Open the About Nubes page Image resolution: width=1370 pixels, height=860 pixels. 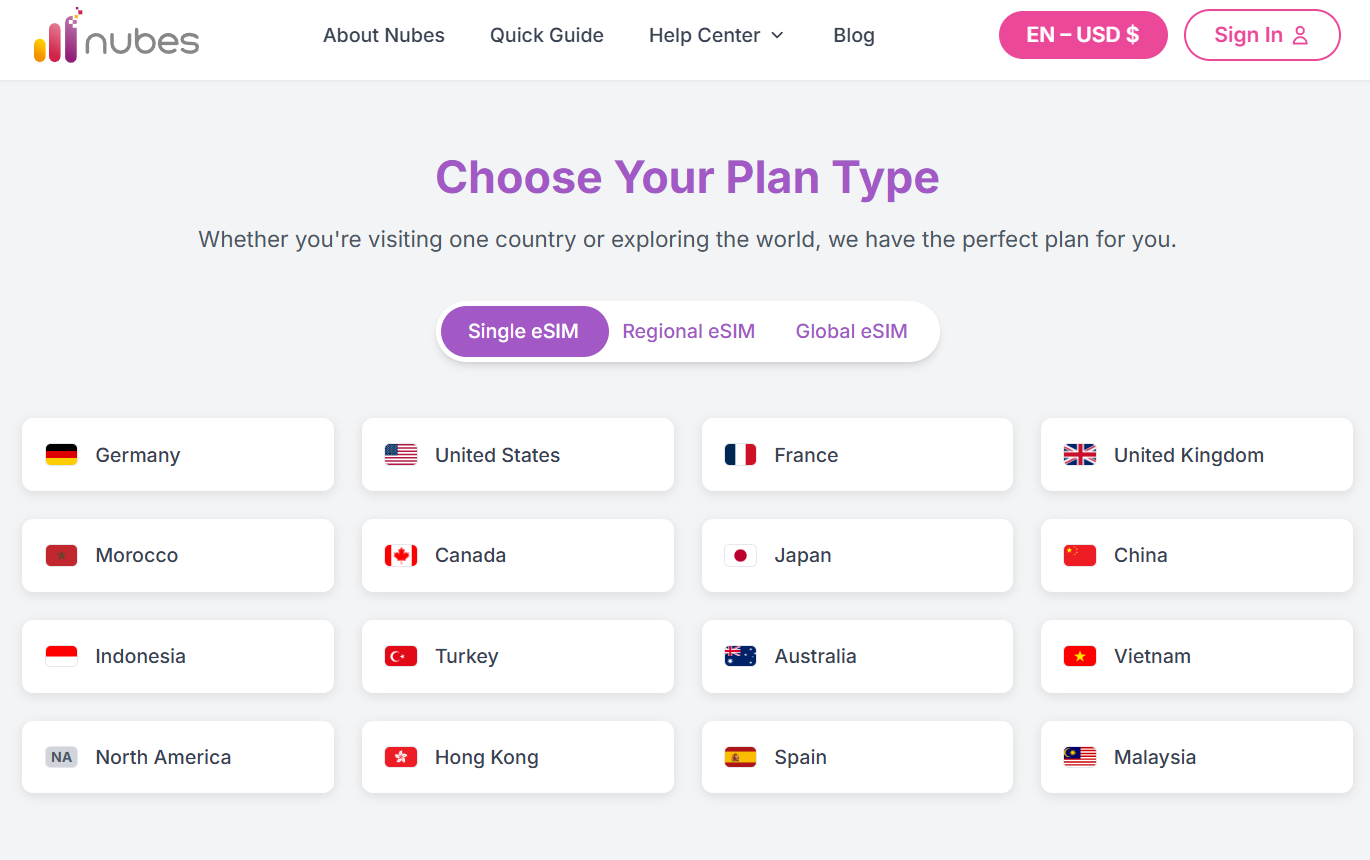point(383,35)
